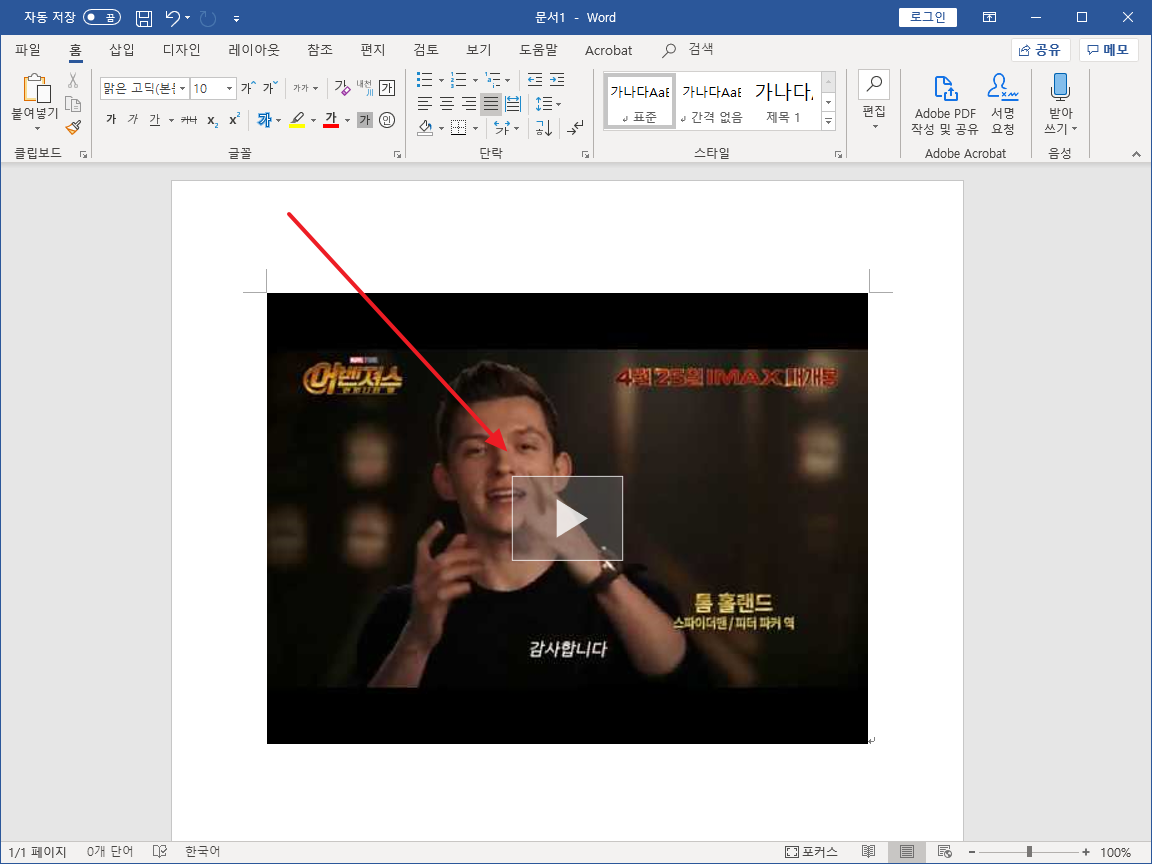Viewport: 1152px width, 864px height.
Task: Decrease paragraph indent
Action: click(x=535, y=79)
